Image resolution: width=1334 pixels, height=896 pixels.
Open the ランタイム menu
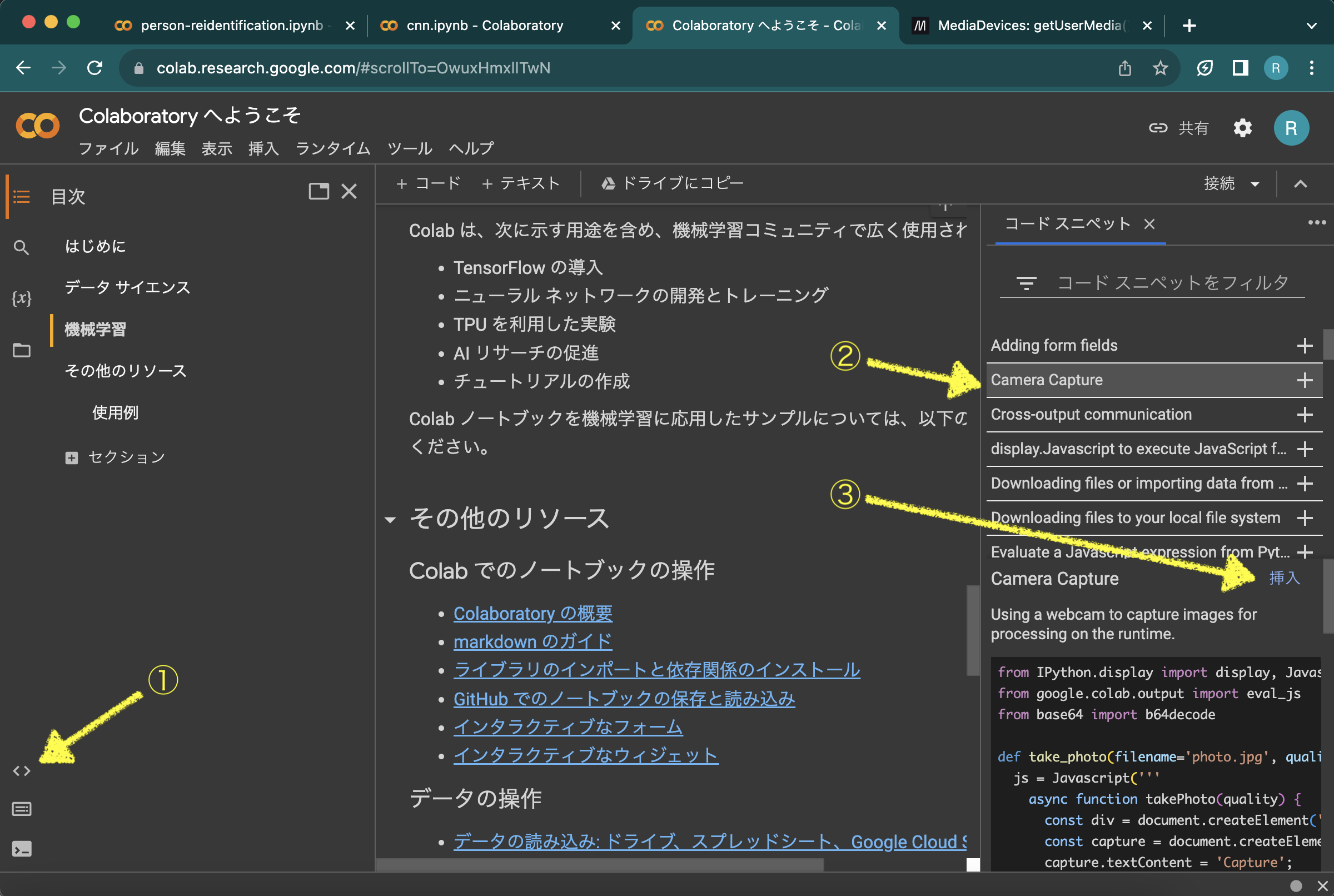tap(332, 148)
